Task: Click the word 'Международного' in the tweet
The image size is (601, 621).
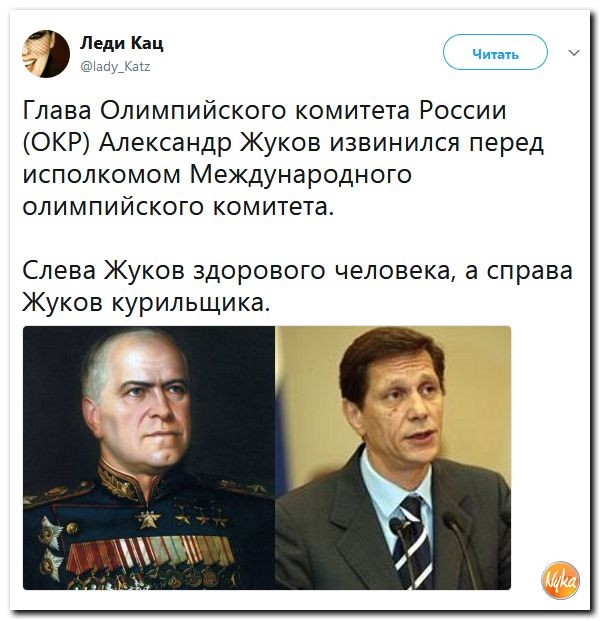Action: (x=301, y=174)
